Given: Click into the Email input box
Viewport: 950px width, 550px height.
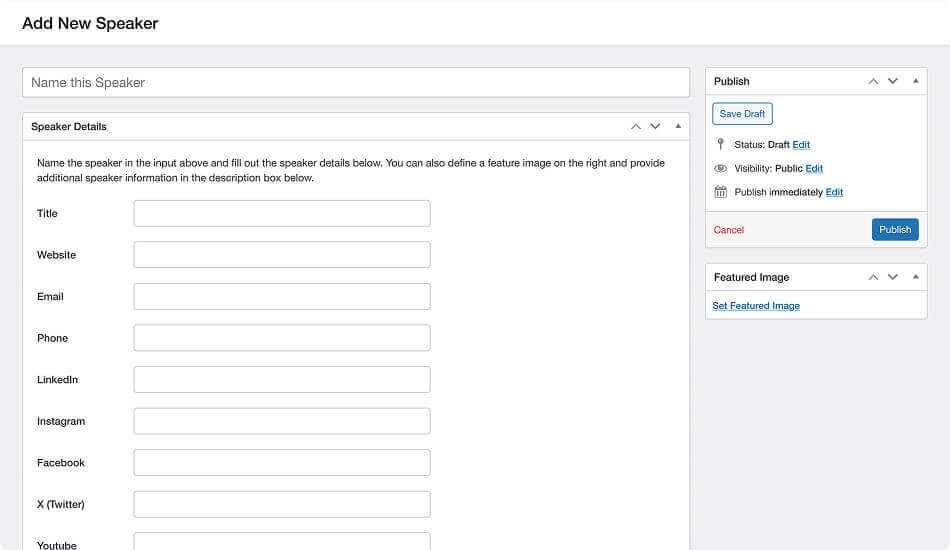Looking at the screenshot, I should pyautogui.click(x=282, y=297).
